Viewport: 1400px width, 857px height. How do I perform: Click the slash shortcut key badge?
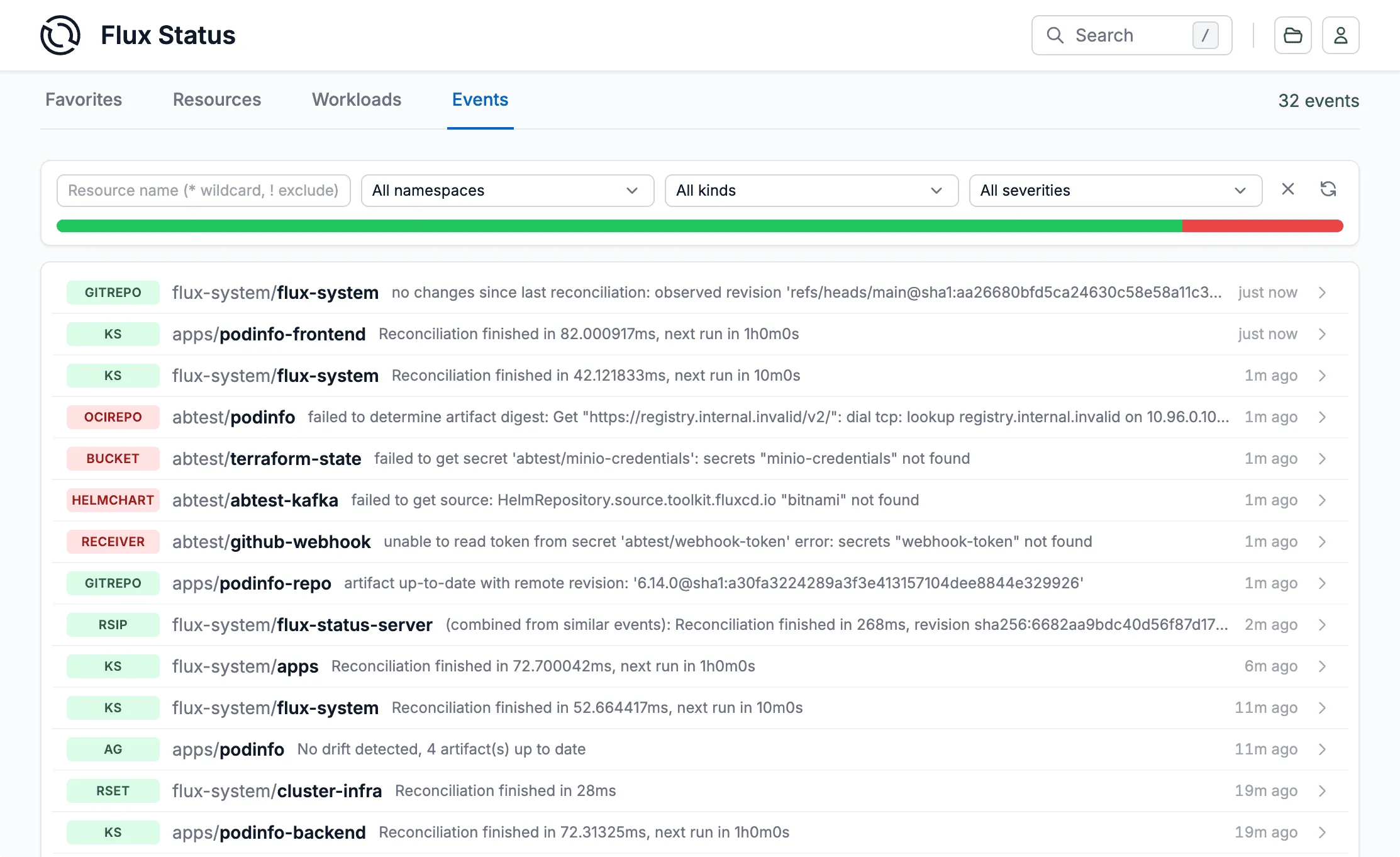[1205, 35]
